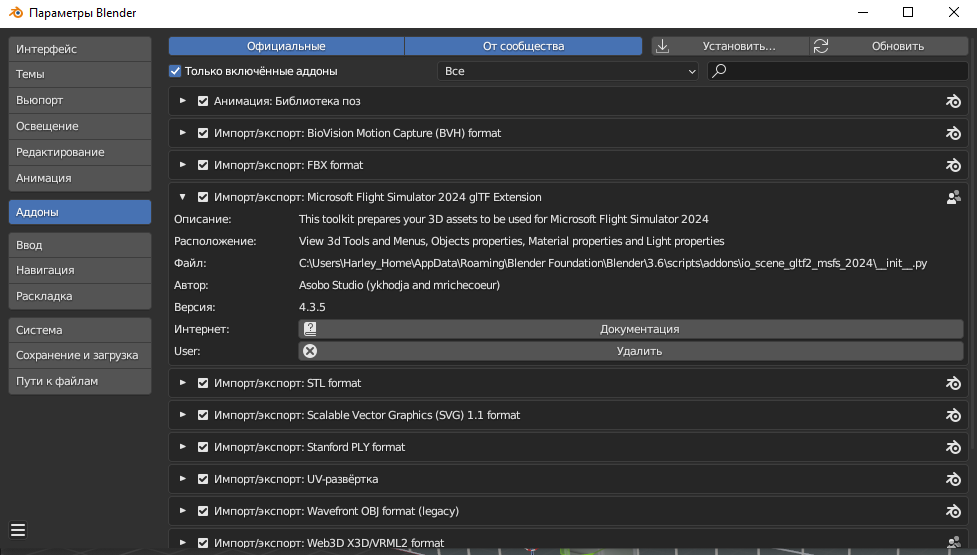
Task: Click the Blender icon on the BioVision BVH row
Action: [953, 133]
